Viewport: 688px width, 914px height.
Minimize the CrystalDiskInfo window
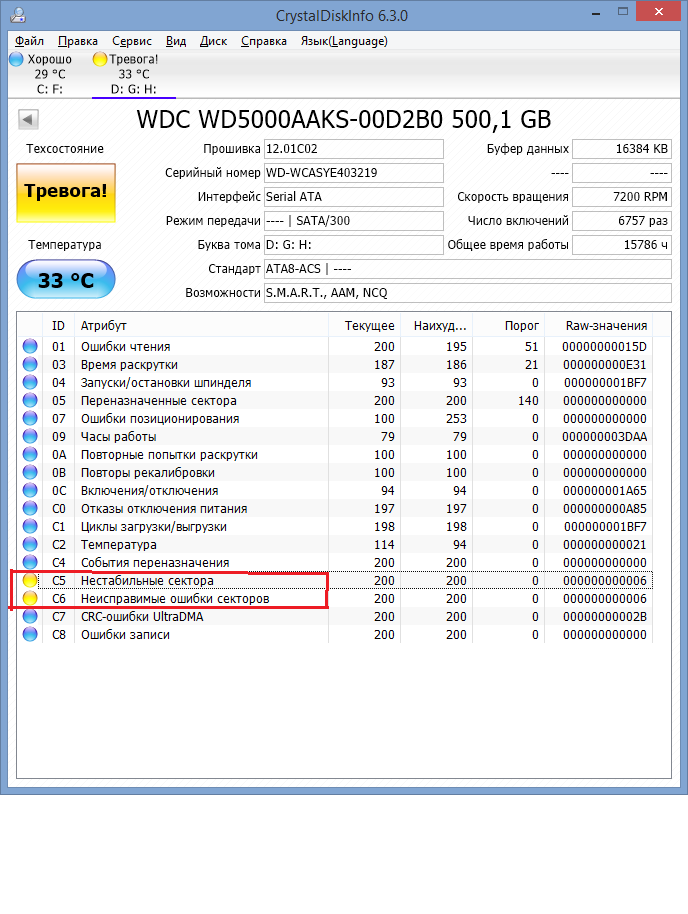[x=596, y=13]
